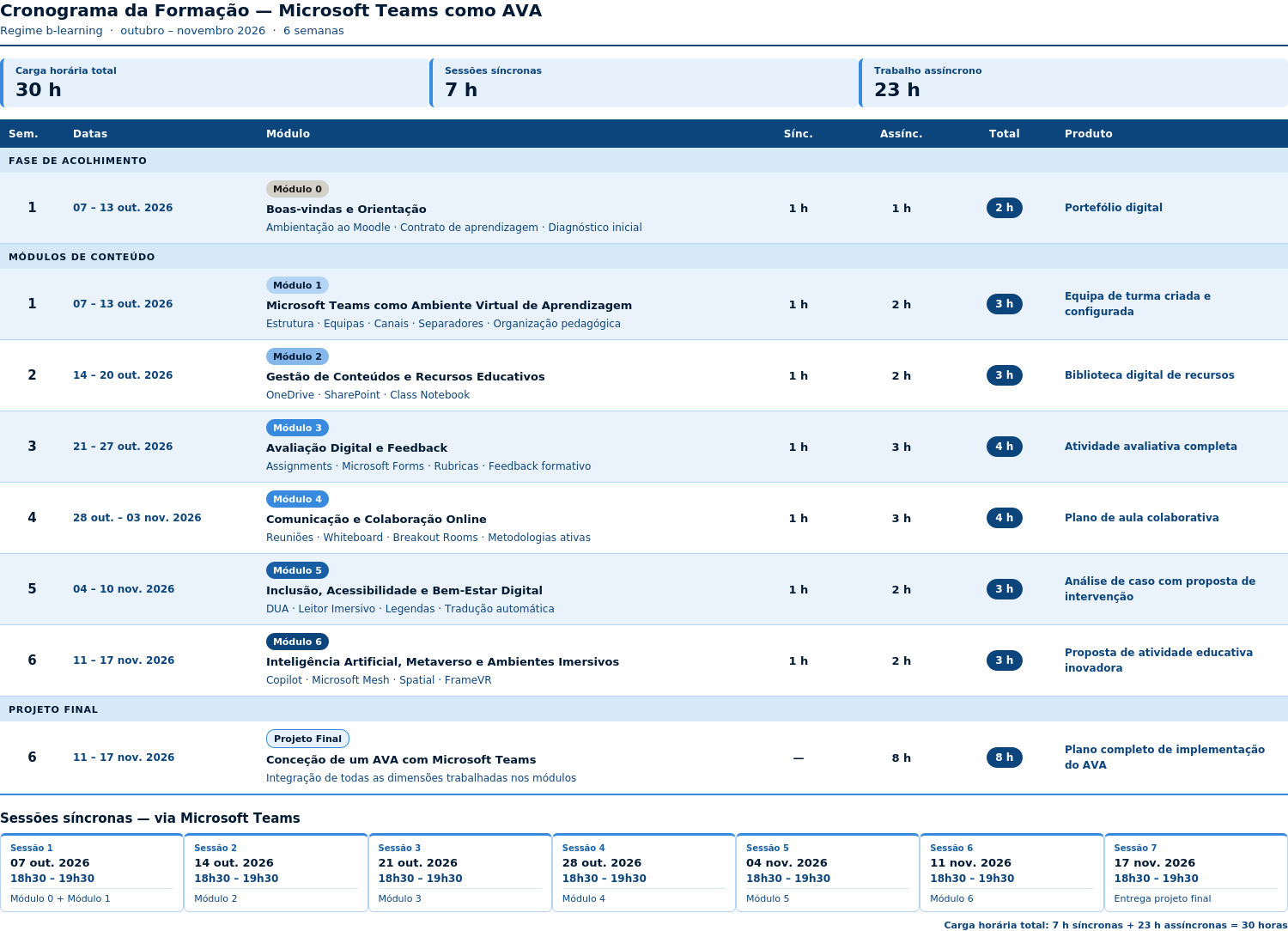This screenshot has width=1288, height=931.
Task: Click the "Plano de aula colaborativa" product
Action: click(x=1142, y=518)
